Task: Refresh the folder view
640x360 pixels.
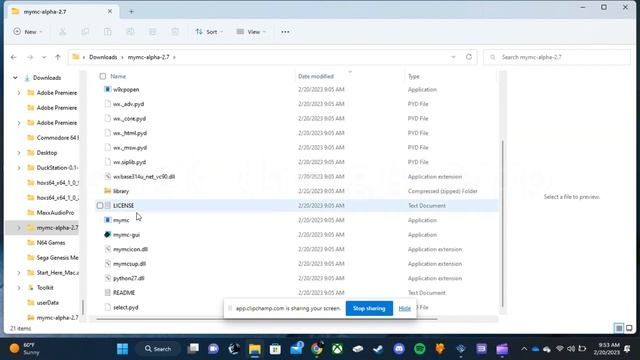Action: coord(469,57)
